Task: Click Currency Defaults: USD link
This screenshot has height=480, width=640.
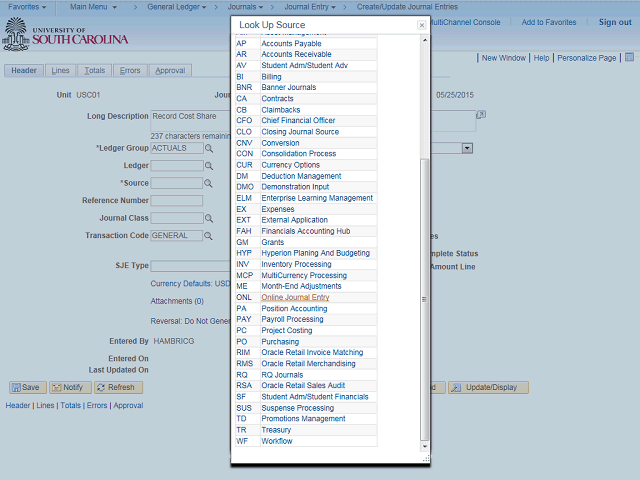Action: pyautogui.click(x=190, y=284)
